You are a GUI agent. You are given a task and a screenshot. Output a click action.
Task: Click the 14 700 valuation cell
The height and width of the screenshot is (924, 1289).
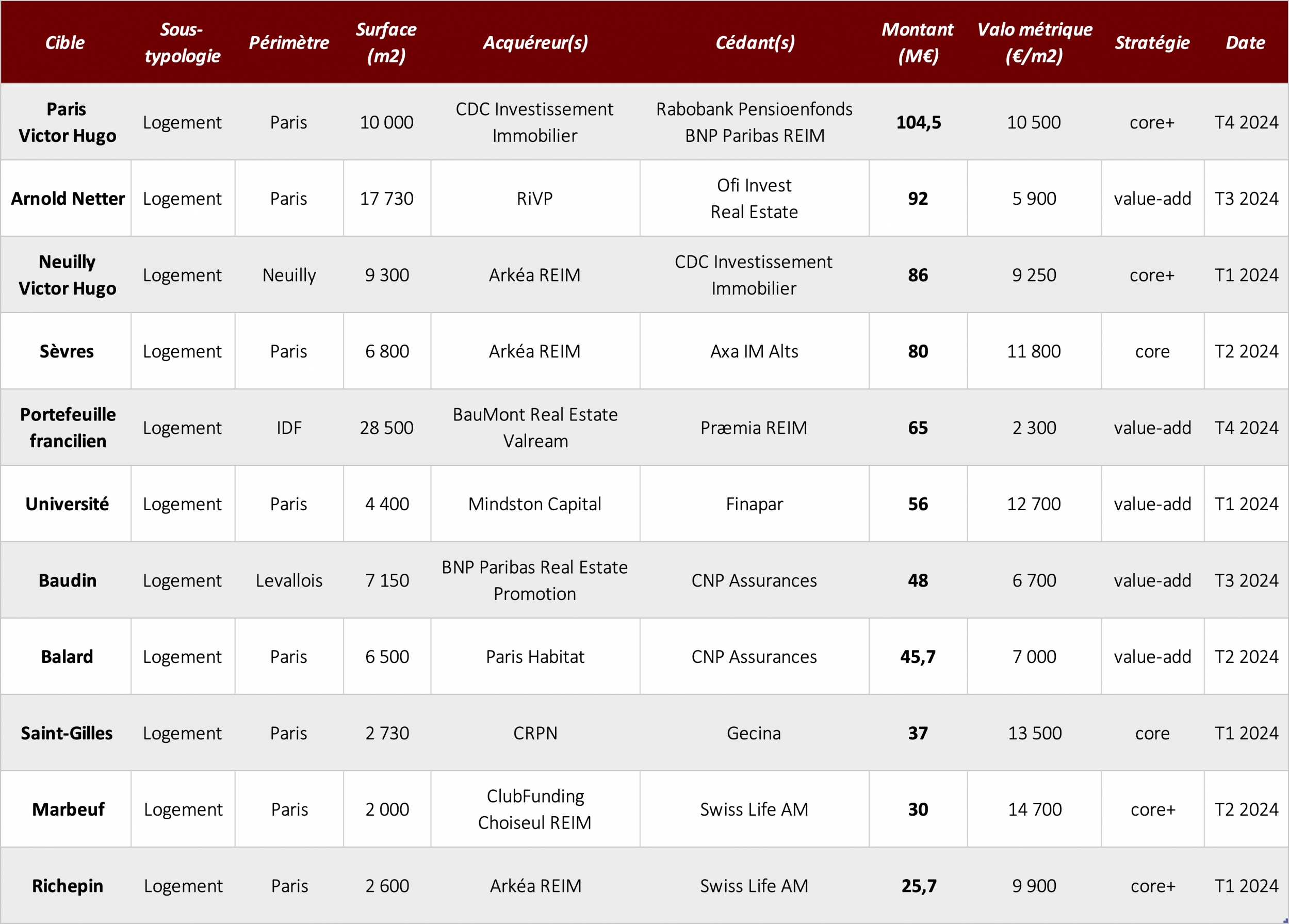[1034, 809]
